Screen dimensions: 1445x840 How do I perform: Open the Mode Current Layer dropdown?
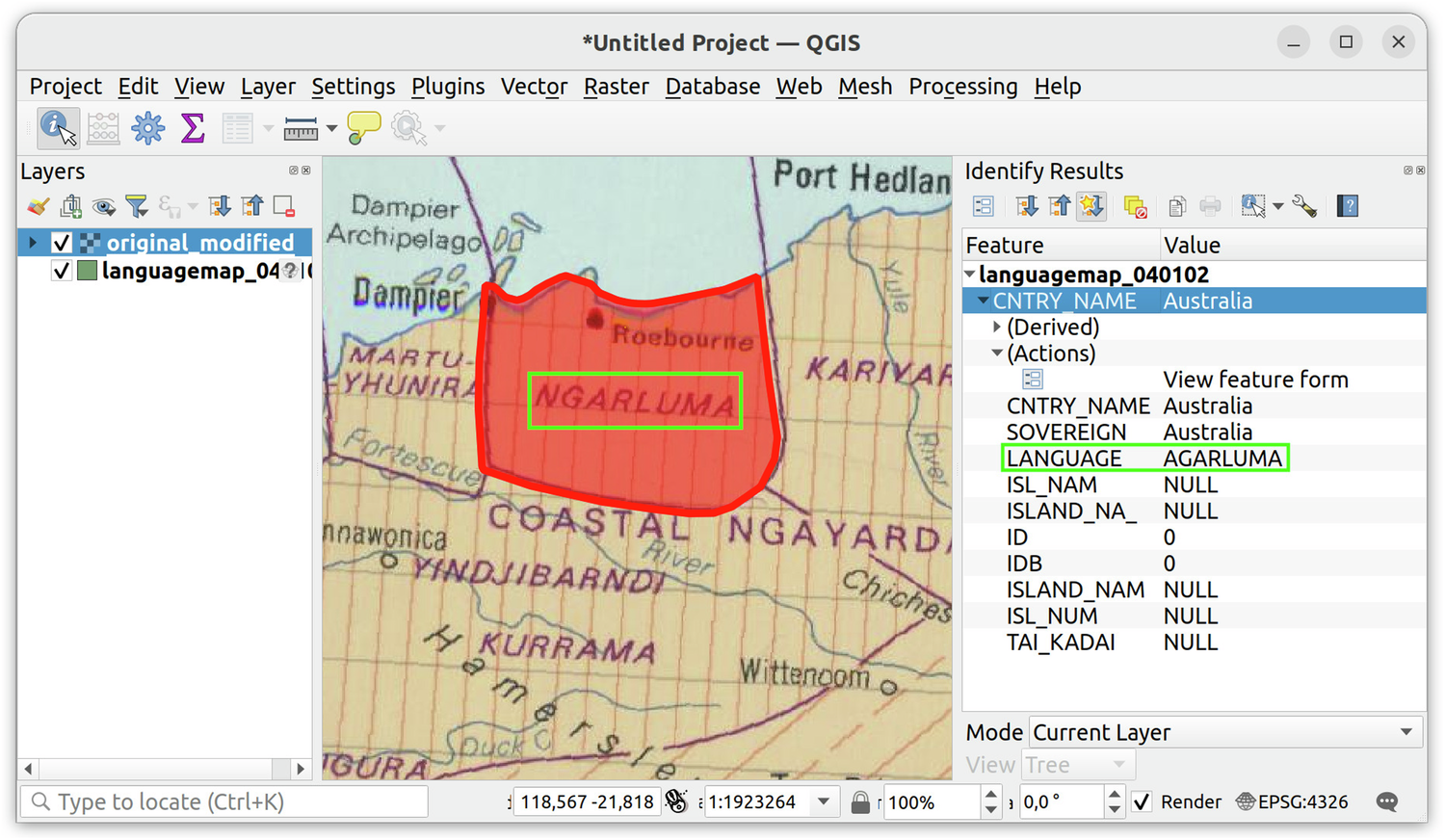click(x=1225, y=733)
